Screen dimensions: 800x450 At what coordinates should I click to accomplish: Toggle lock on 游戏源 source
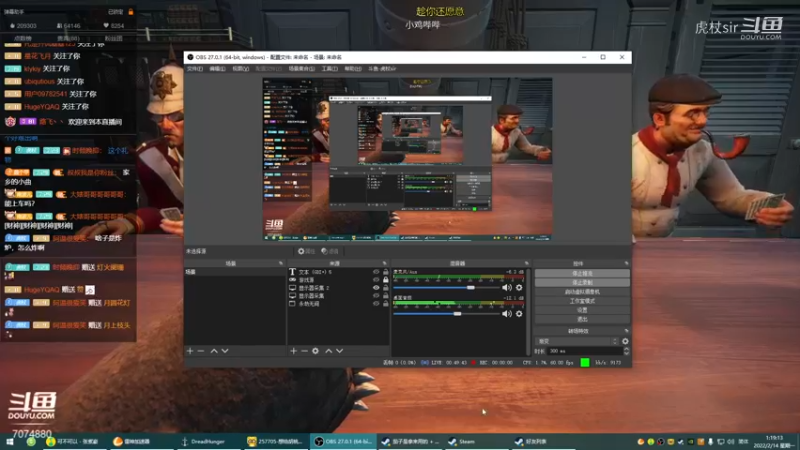[x=386, y=280]
